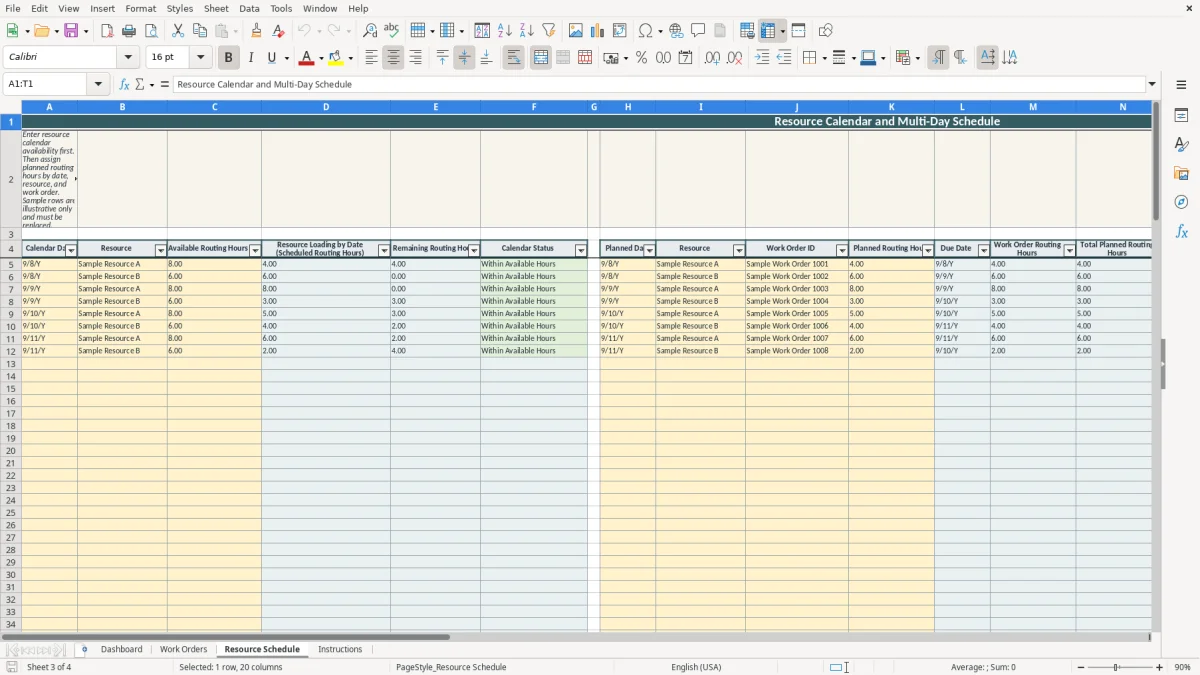This screenshot has height=675, width=1200.
Task: Click the Sort Ascending icon
Action: [x=504, y=31]
